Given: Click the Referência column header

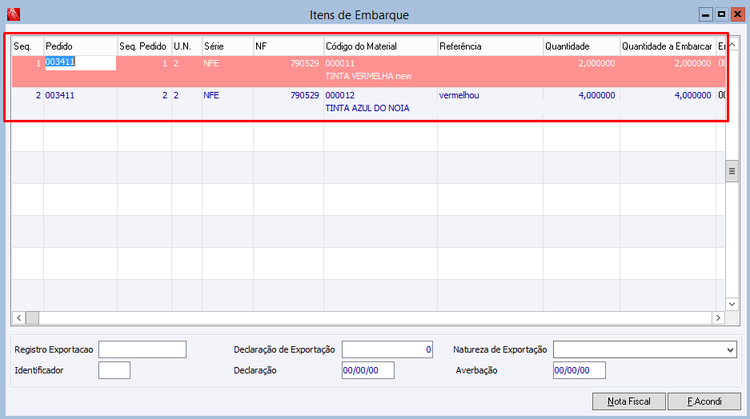Looking at the screenshot, I should tap(490, 46).
